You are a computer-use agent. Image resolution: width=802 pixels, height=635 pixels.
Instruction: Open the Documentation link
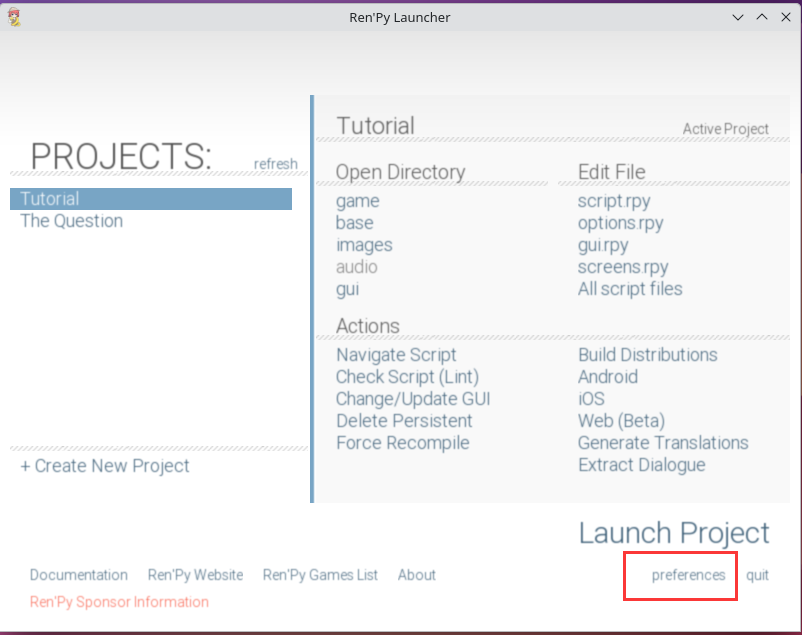click(x=79, y=575)
